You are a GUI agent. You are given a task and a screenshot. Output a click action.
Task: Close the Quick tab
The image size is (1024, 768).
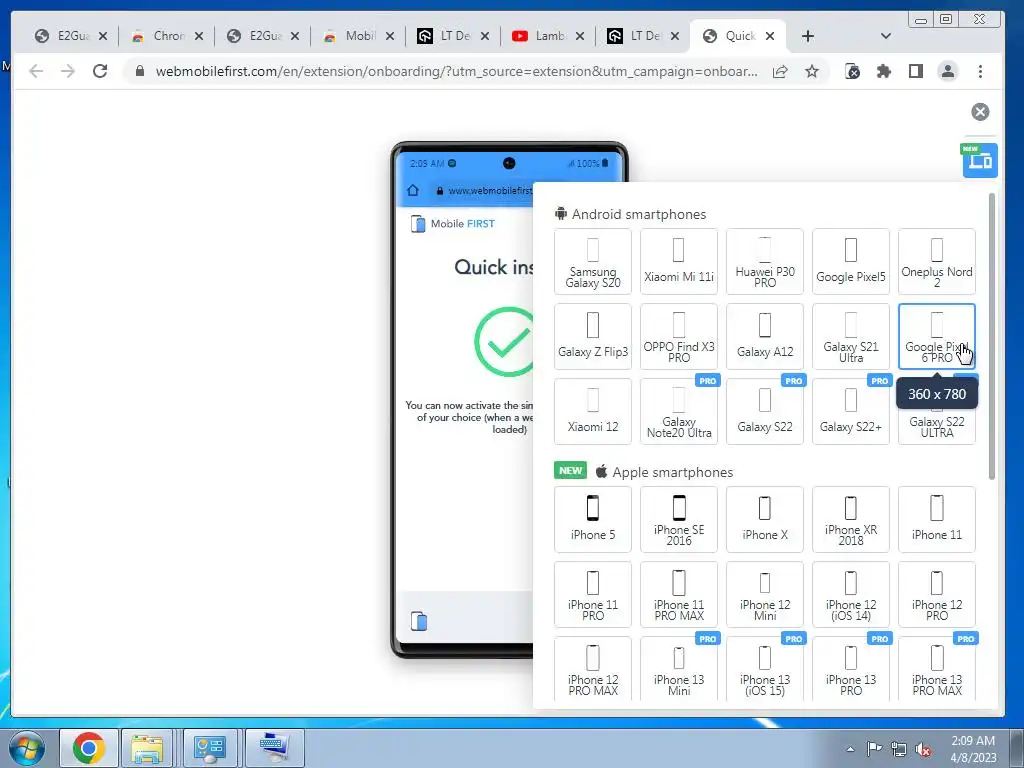tap(770, 36)
